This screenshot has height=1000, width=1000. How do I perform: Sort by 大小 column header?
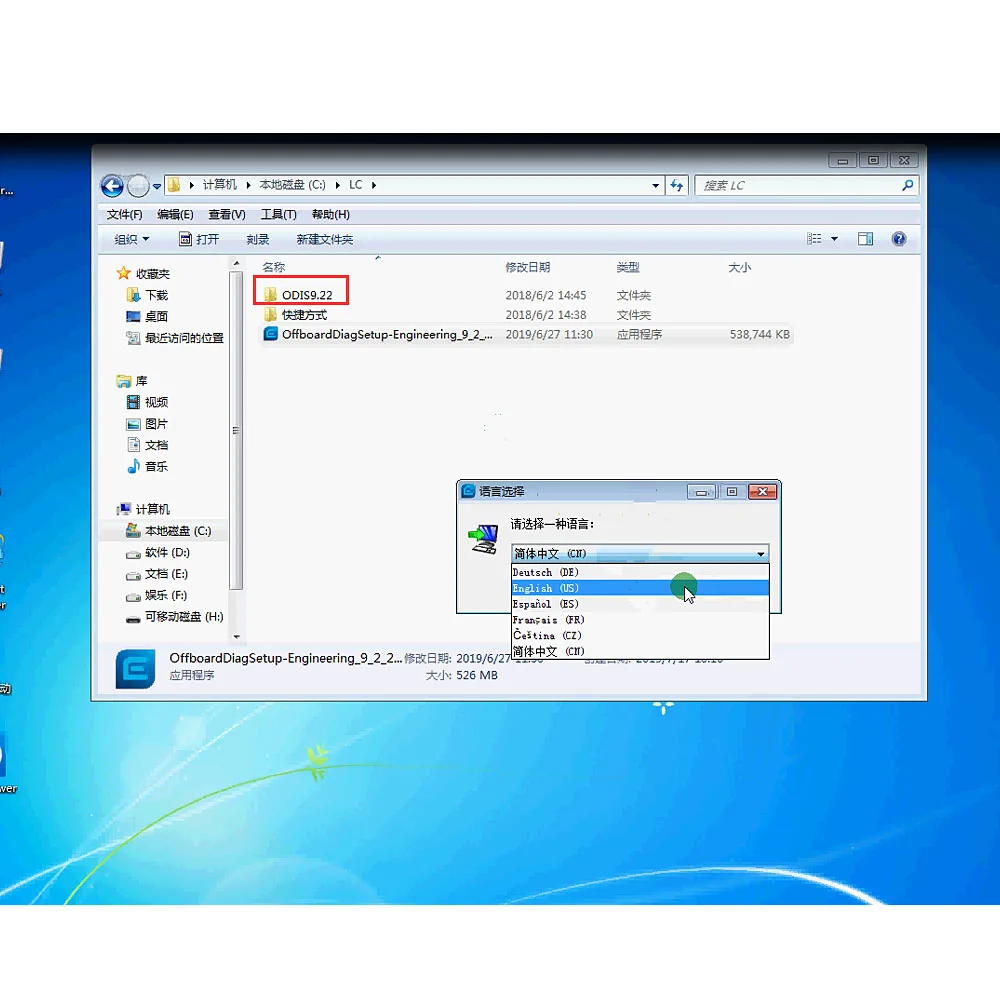pyautogui.click(x=740, y=267)
